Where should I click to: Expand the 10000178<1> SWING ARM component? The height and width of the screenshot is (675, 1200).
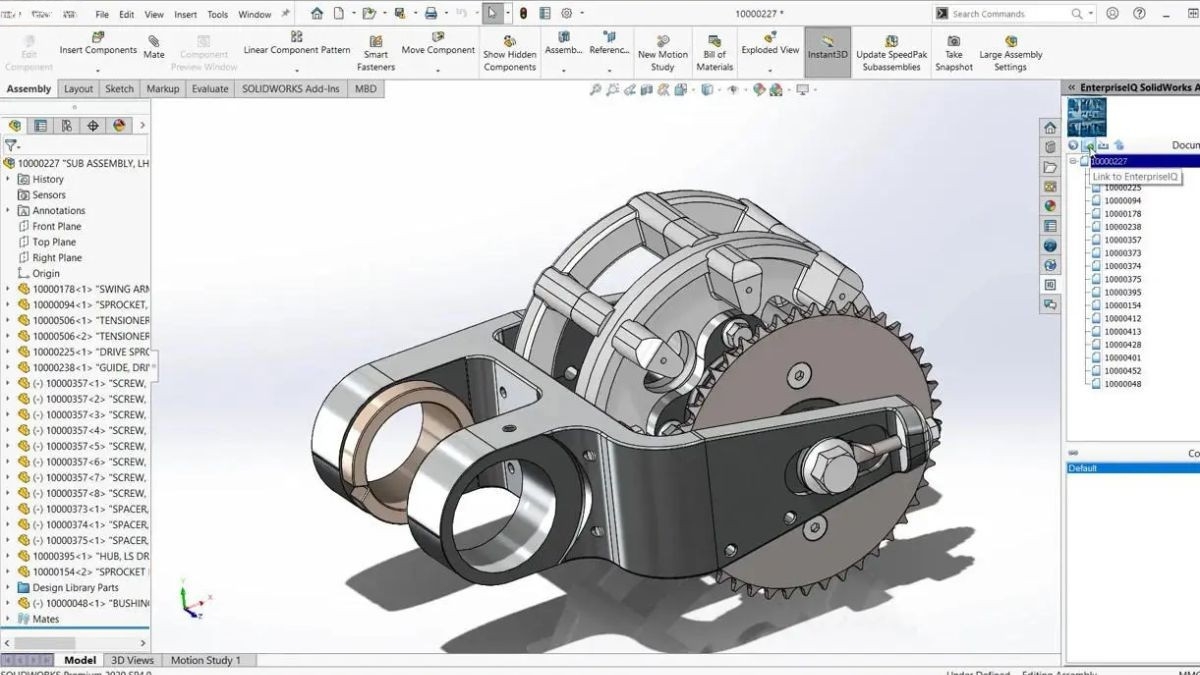[9, 289]
